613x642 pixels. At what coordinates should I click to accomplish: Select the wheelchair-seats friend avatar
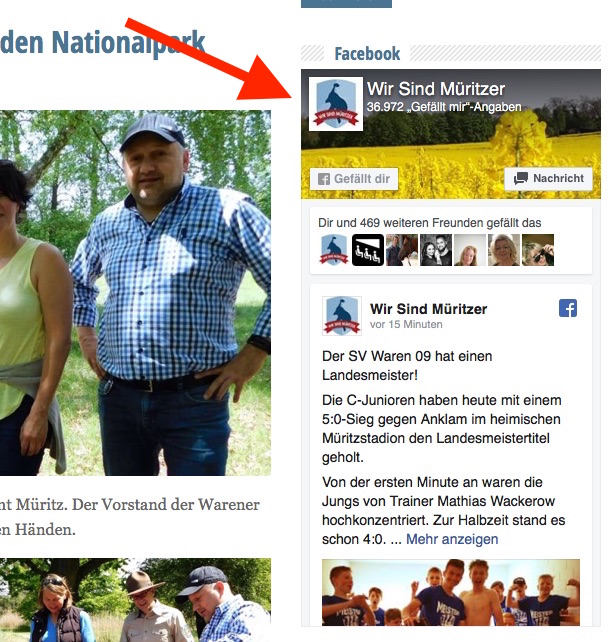tap(368, 250)
